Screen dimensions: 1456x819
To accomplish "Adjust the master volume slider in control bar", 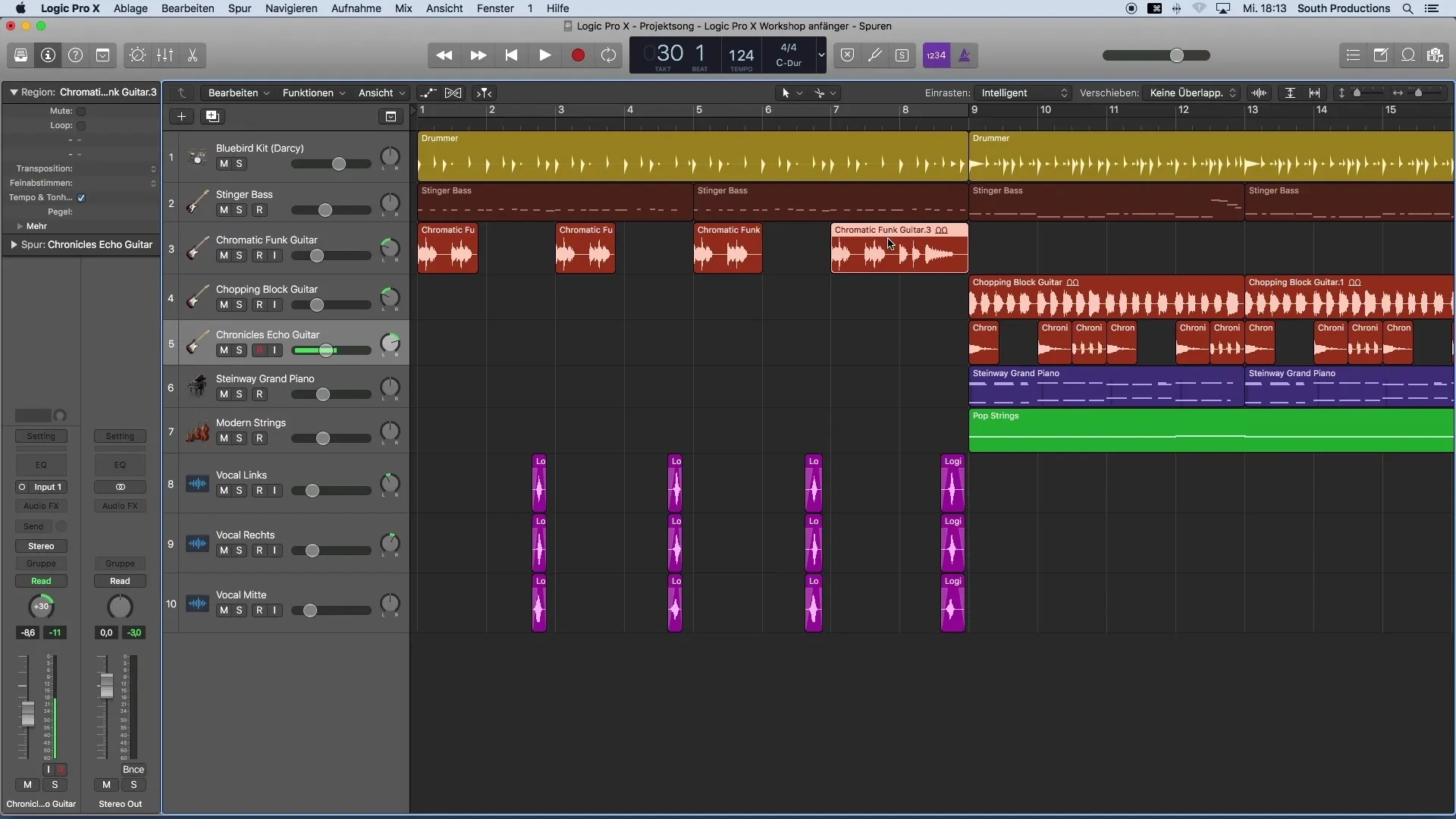I will [1156, 55].
